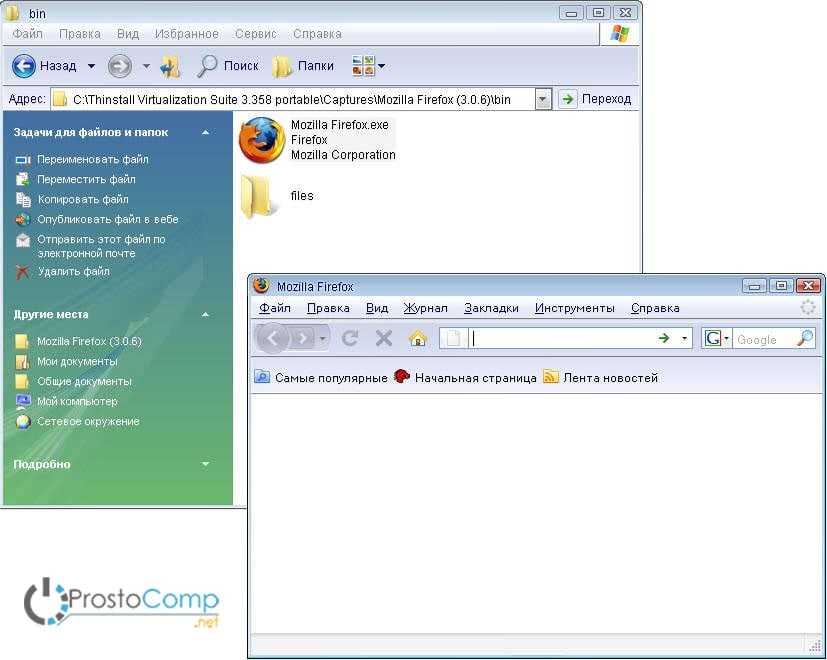Click the Папки folders toolbar button

point(304,66)
